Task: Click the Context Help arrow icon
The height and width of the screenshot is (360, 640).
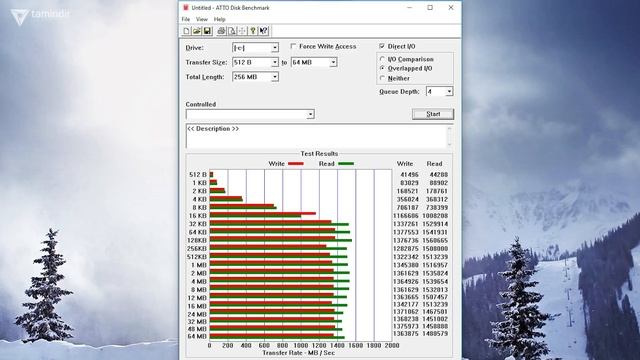Action: pyautogui.click(x=263, y=31)
